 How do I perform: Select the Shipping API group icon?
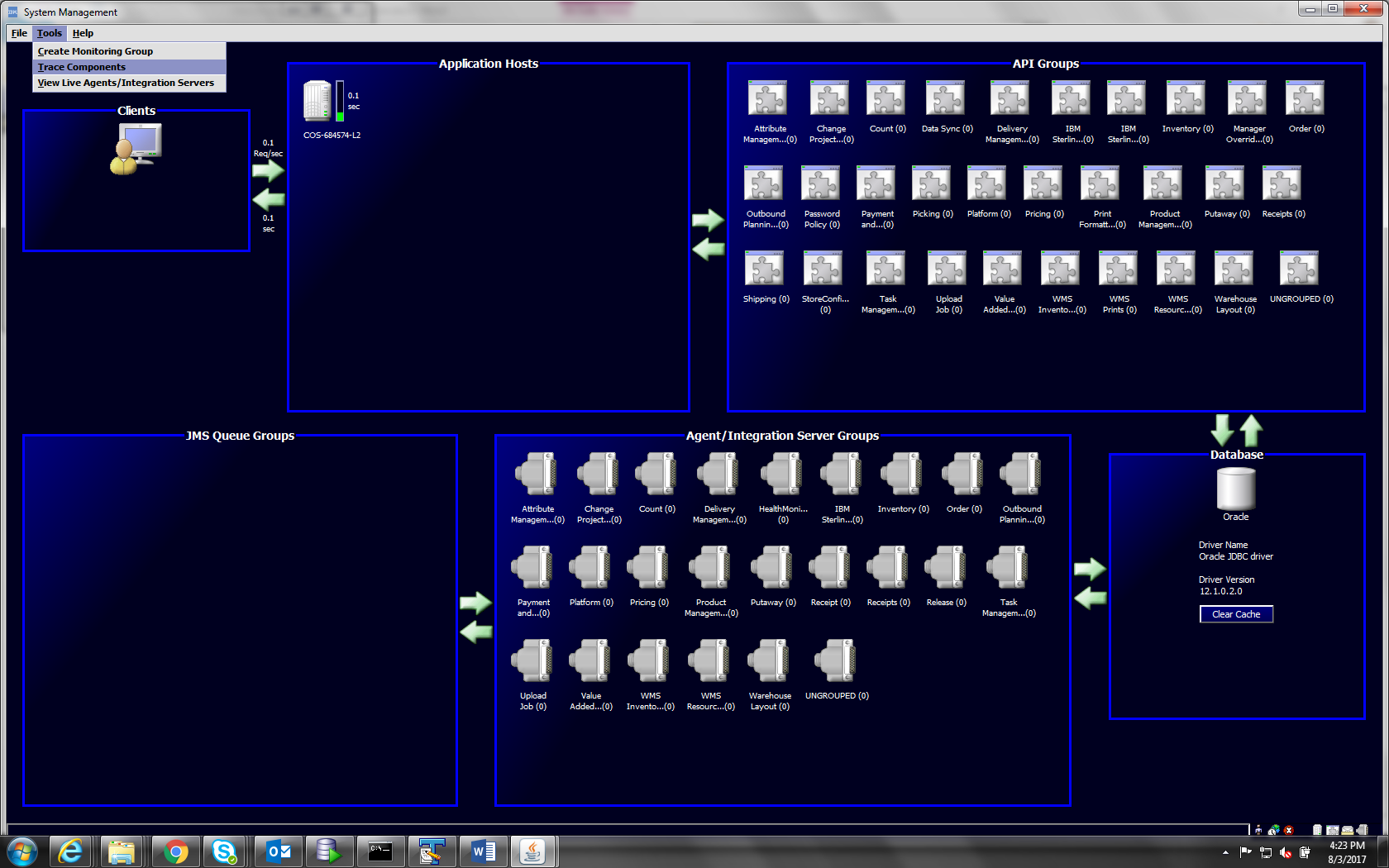pos(765,269)
